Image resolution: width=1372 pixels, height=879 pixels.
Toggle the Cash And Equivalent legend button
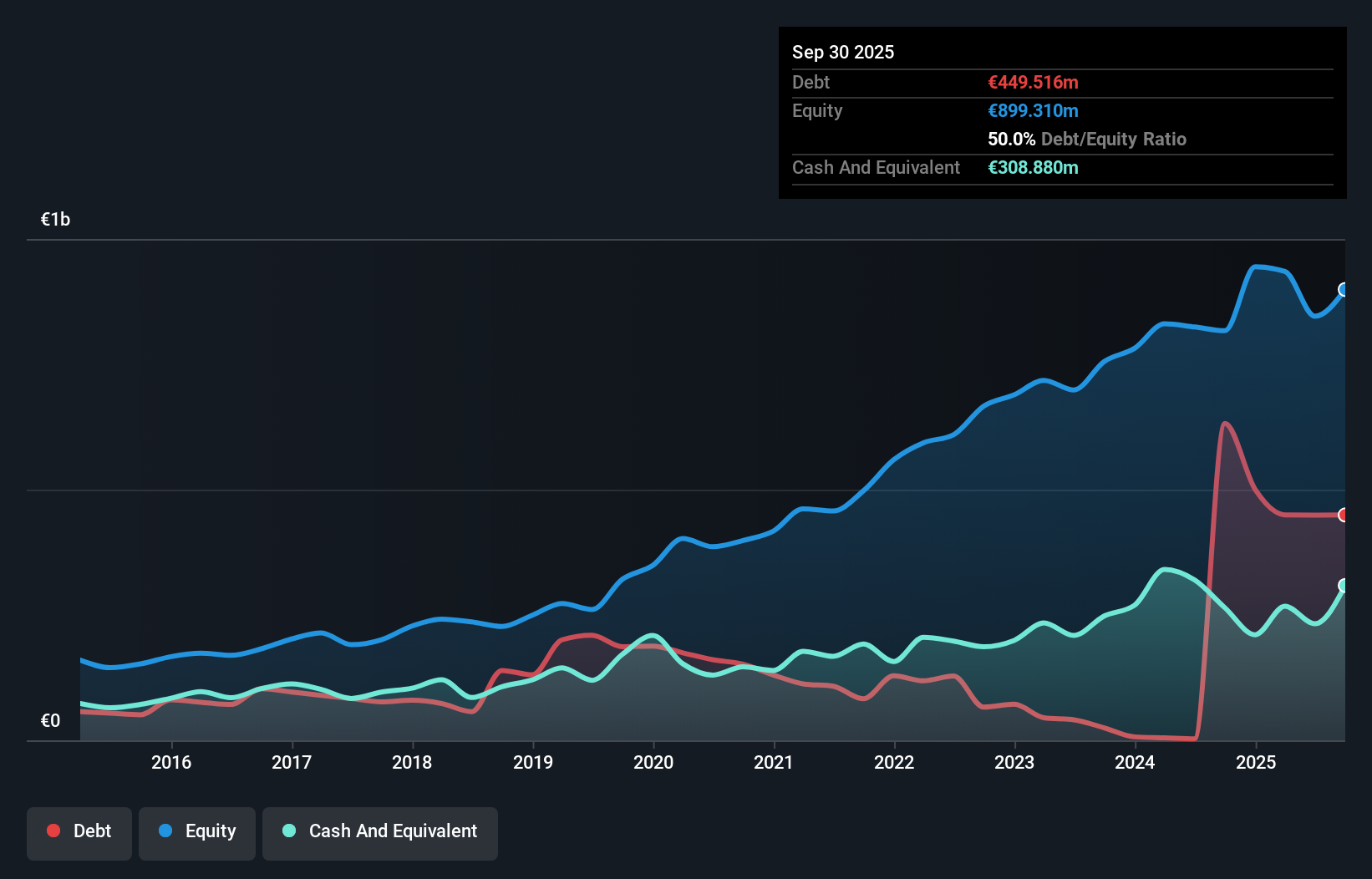point(379,833)
